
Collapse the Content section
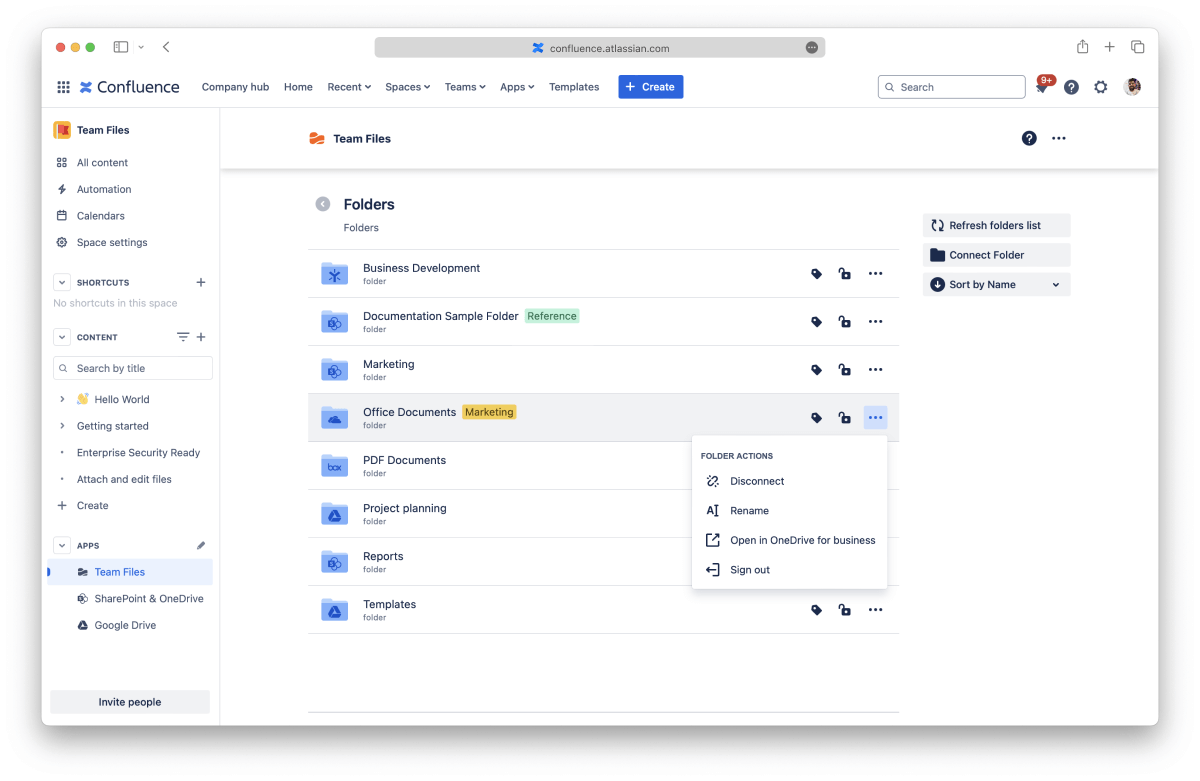click(x=62, y=337)
